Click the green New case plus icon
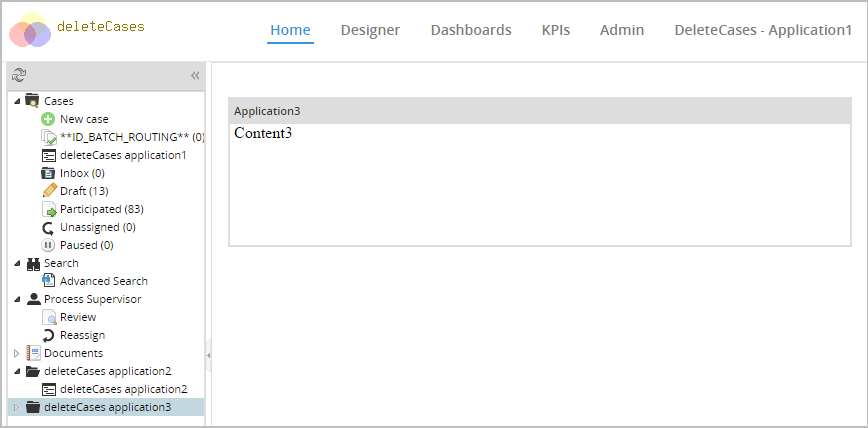868x428 pixels. [48, 119]
